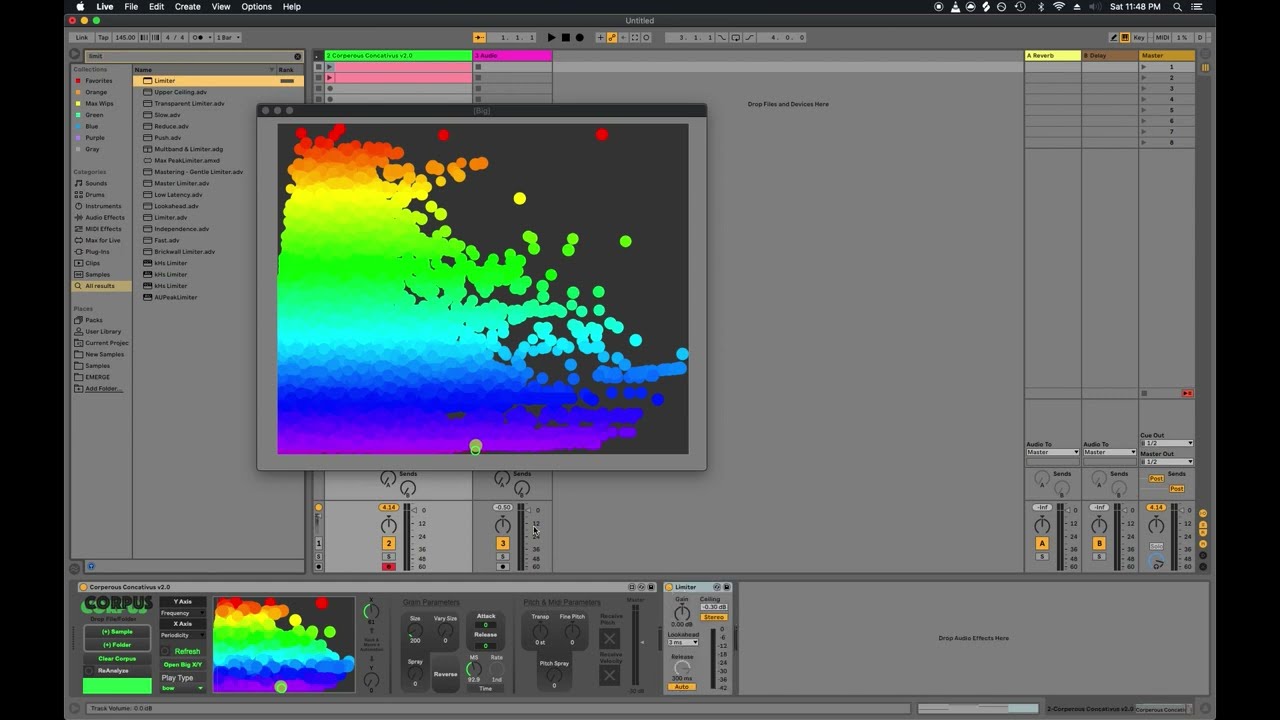
Task: Open the Live menu
Action: click(x=105, y=7)
